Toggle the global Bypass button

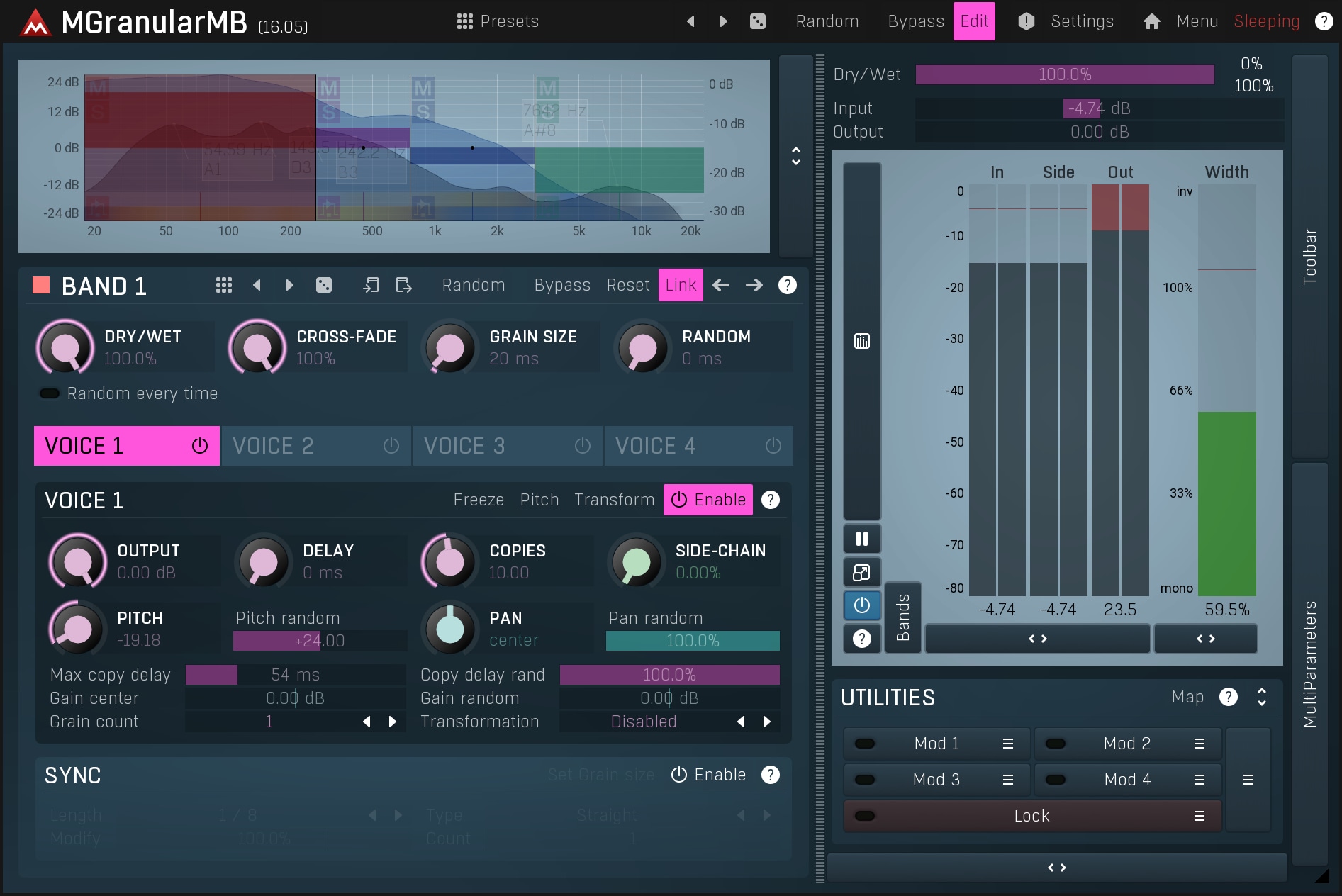[x=916, y=21]
